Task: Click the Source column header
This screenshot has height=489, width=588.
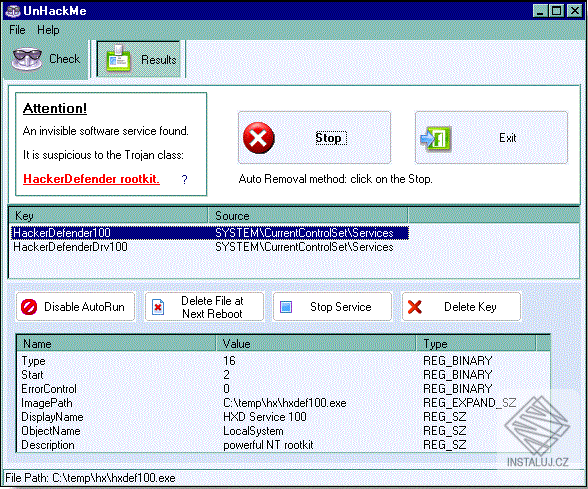Action: (308, 216)
